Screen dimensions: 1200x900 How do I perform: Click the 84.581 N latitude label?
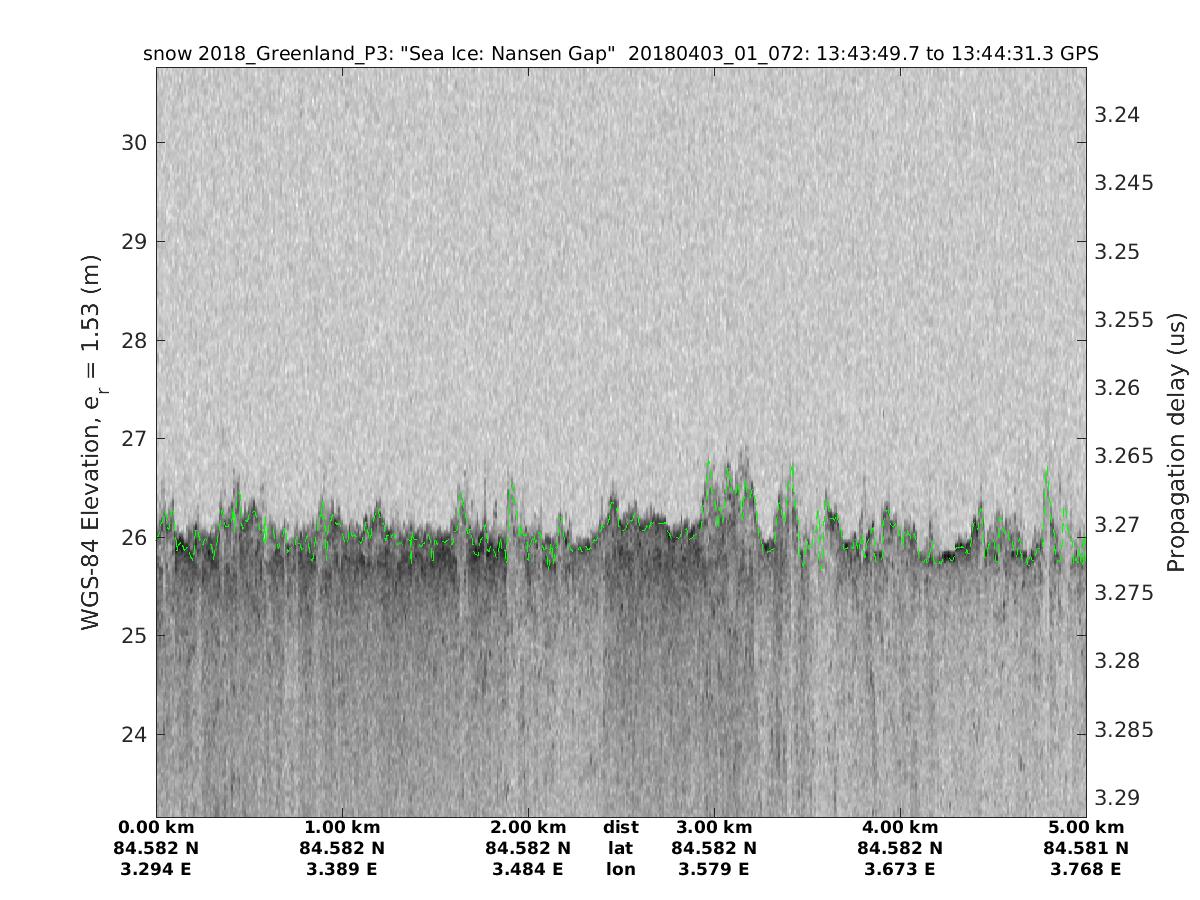tap(1086, 848)
